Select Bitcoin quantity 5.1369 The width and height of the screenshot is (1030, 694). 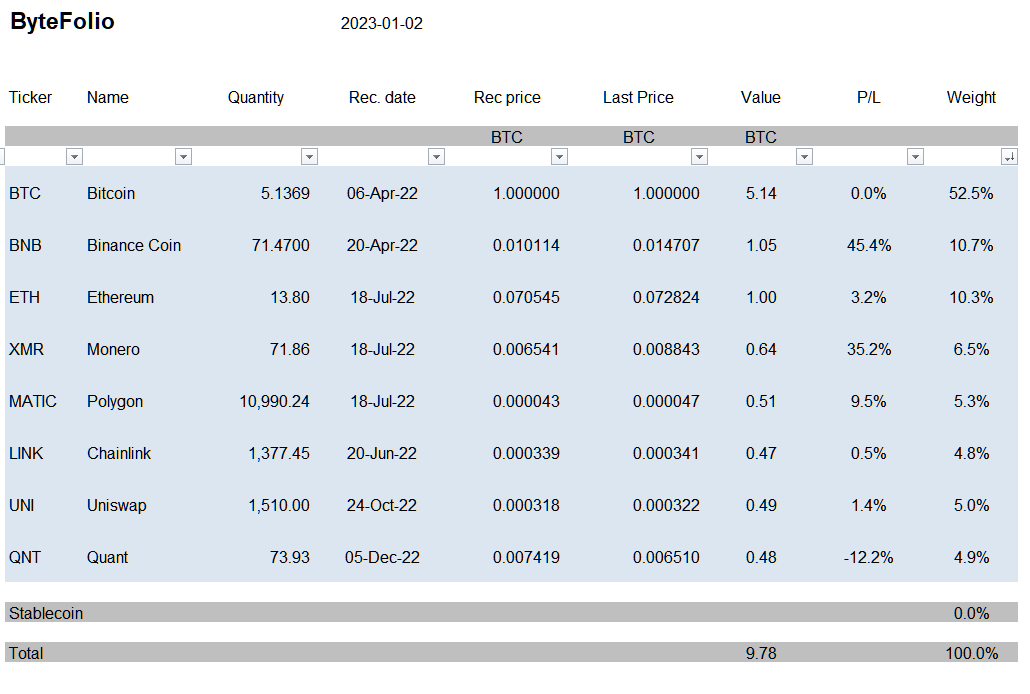285,193
